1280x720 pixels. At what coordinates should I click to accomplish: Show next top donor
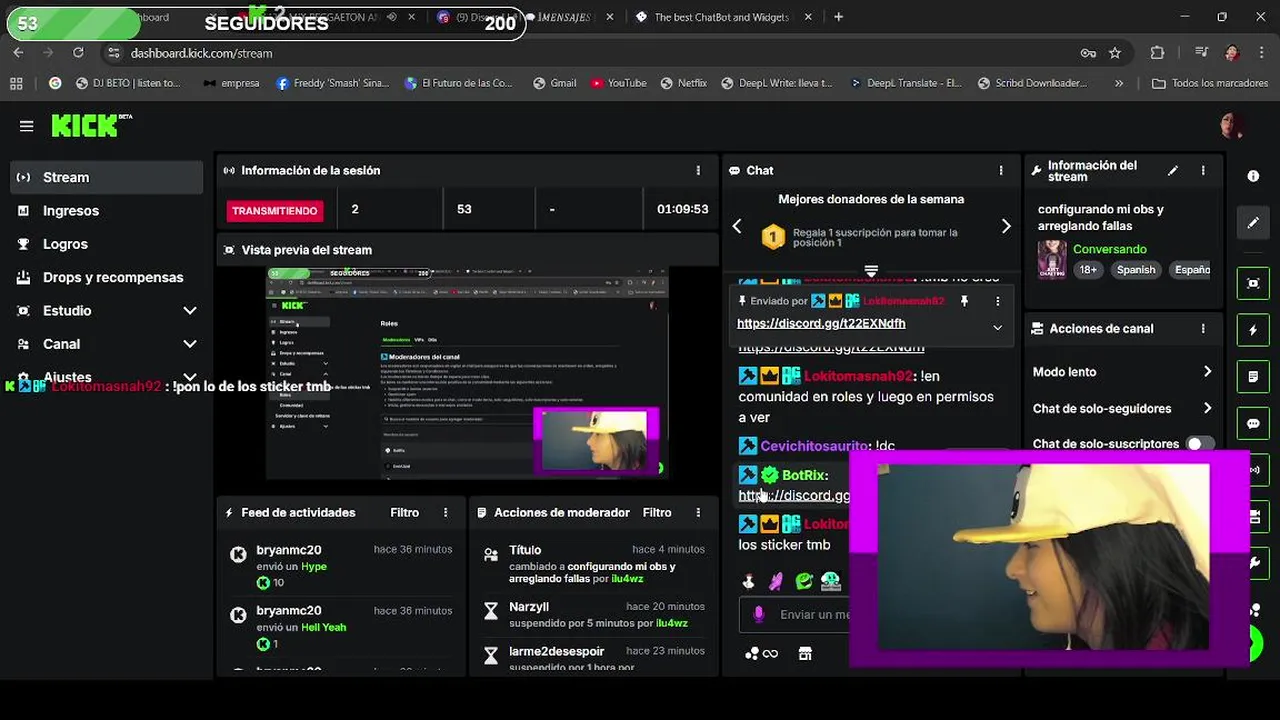[x=1006, y=227]
